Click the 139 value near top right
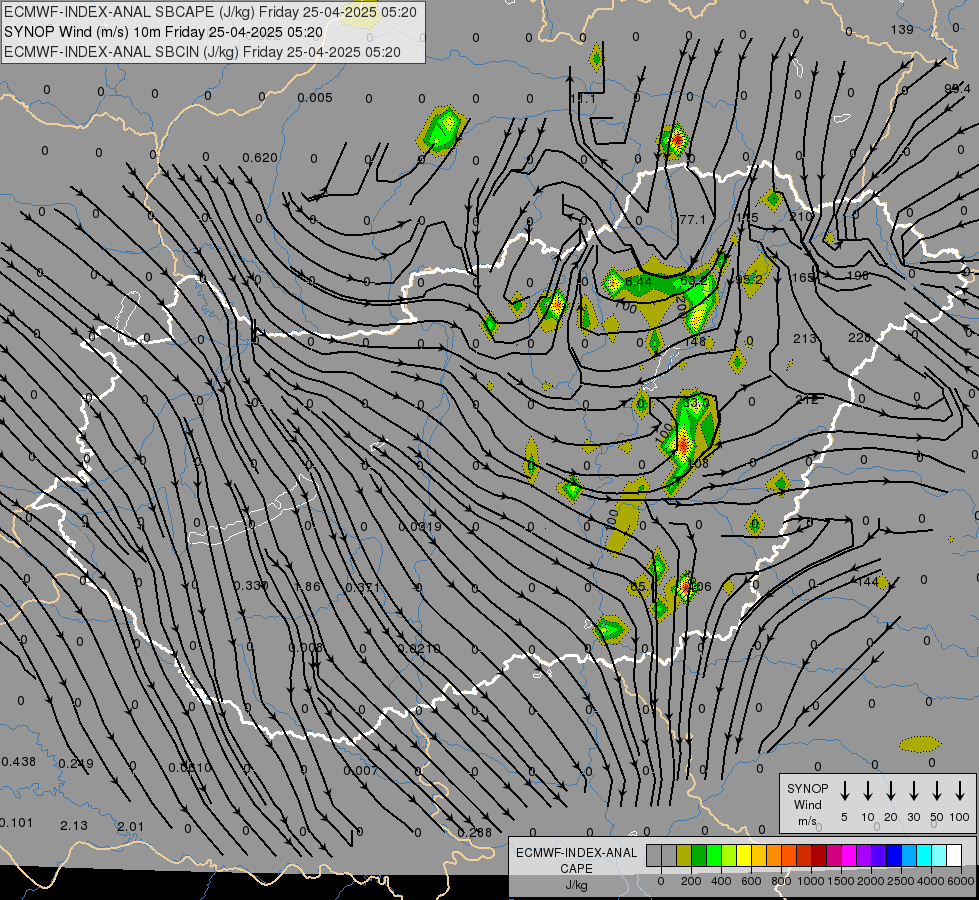Image resolution: width=979 pixels, height=900 pixels. click(x=902, y=30)
